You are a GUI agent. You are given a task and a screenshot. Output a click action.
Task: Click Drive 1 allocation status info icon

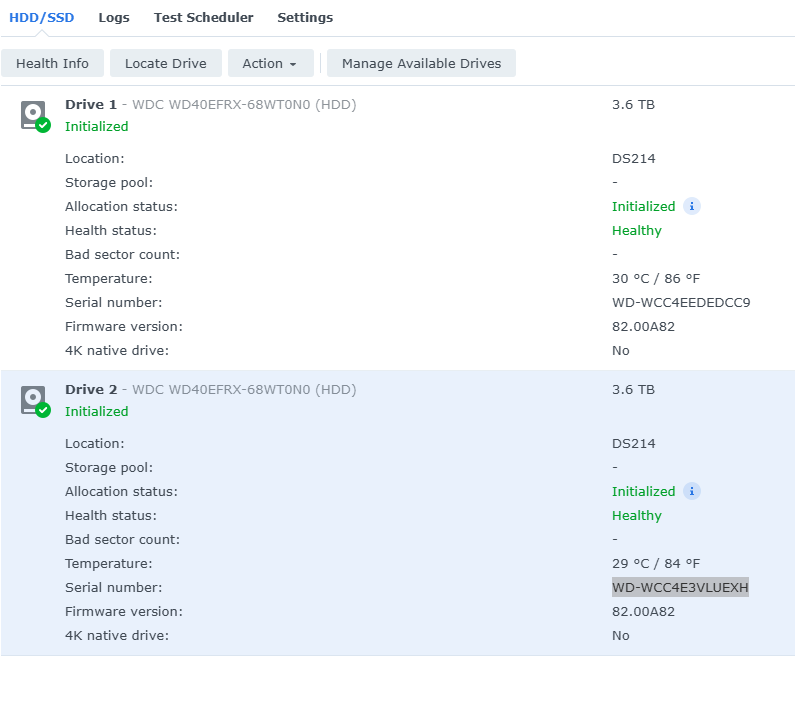692,206
